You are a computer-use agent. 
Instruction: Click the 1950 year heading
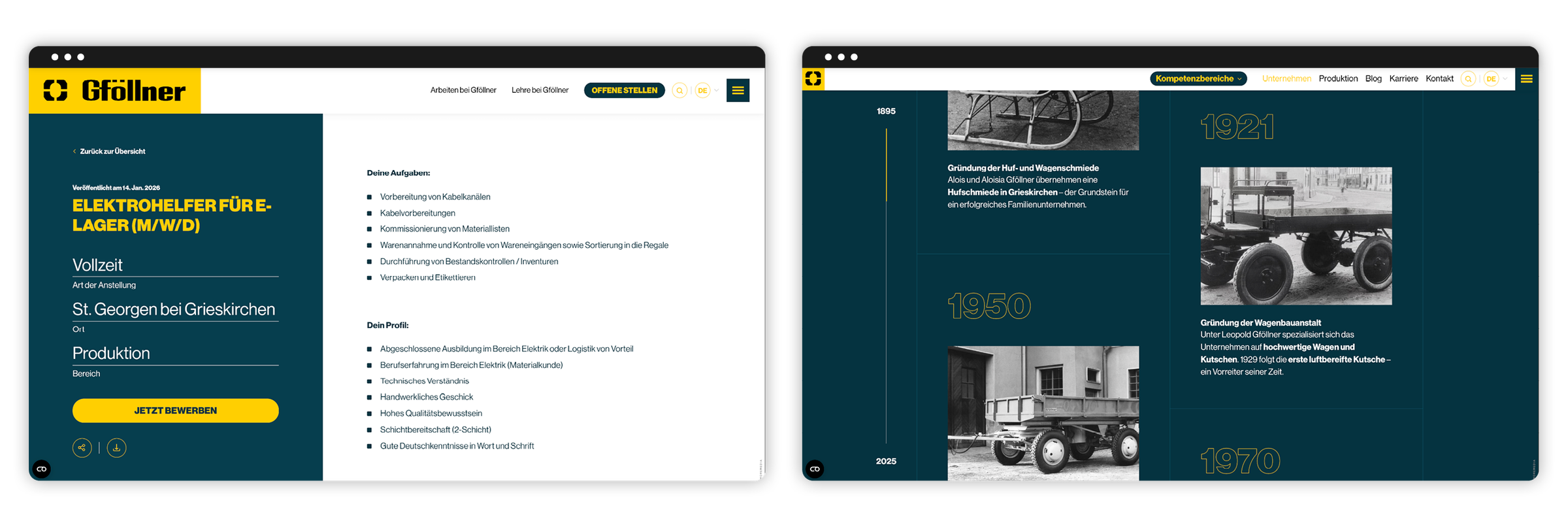989,306
